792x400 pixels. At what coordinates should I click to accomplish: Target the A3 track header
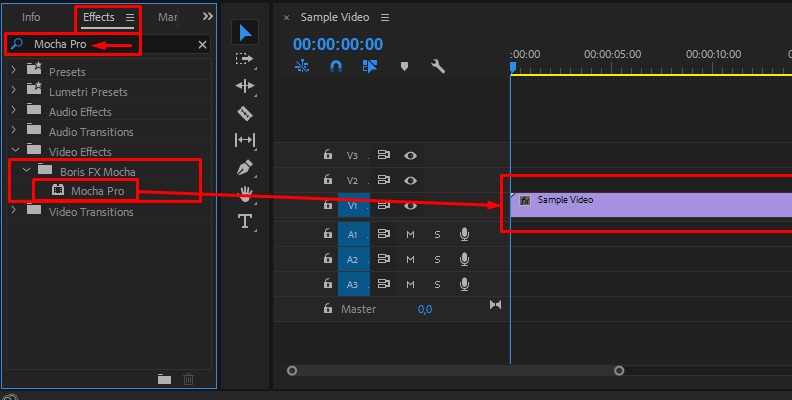354,284
